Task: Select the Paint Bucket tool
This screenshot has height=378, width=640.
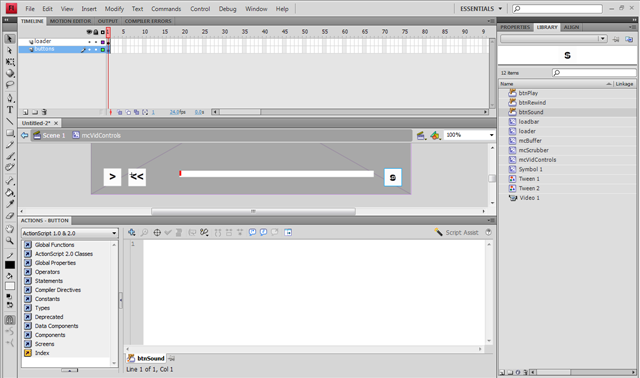Action: click(10, 192)
